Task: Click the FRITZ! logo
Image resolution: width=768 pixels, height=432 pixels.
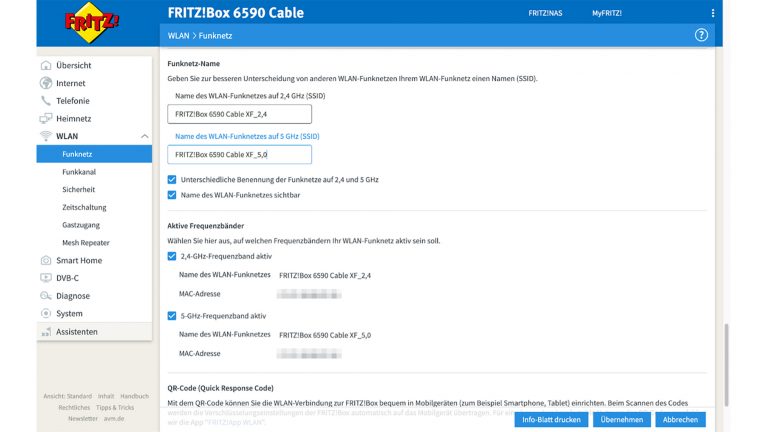Action: click(x=92, y=23)
